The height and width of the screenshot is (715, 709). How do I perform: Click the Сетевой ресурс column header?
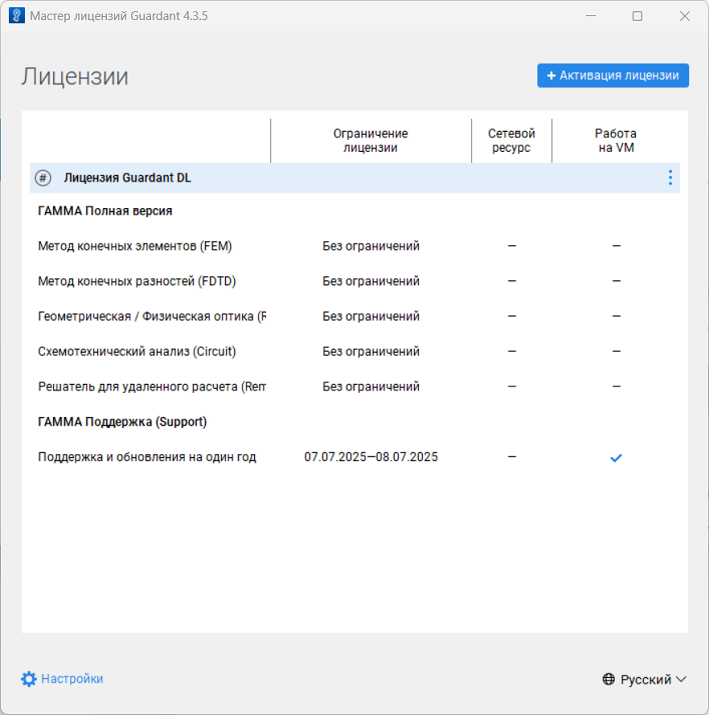point(511,140)
